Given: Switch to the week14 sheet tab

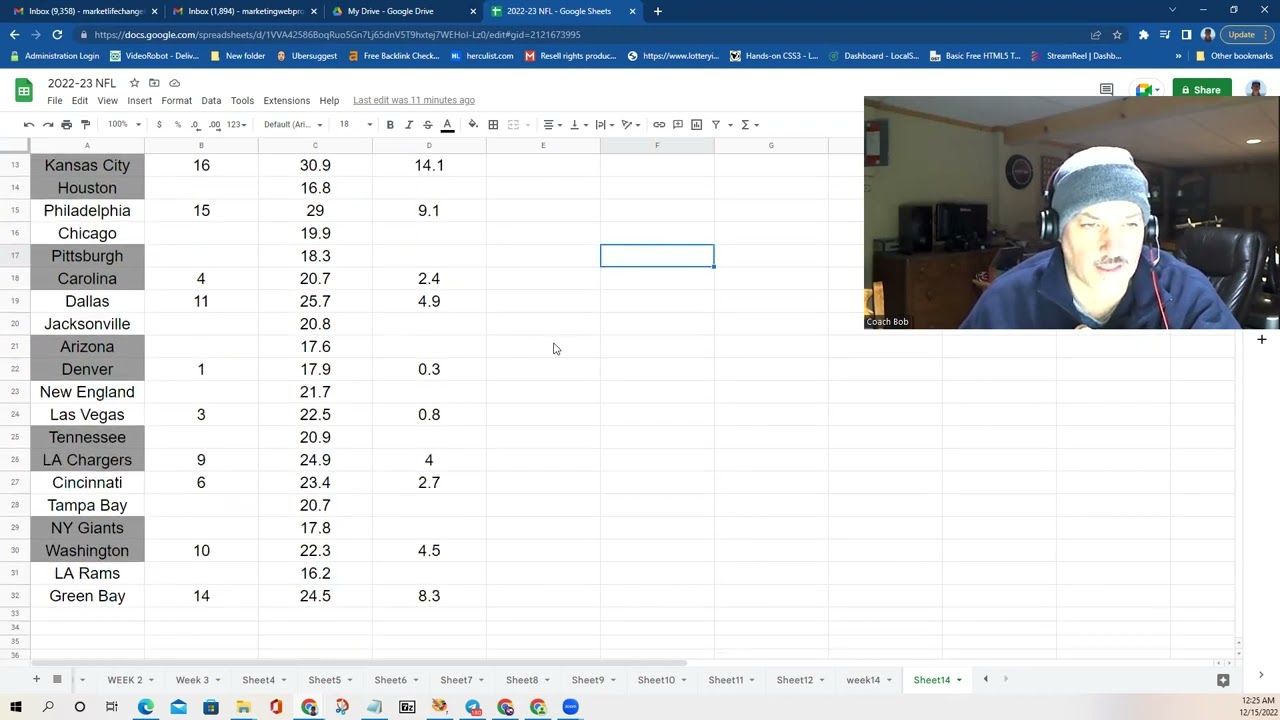Looking at the screenshot, I should (x=863, y=680).
